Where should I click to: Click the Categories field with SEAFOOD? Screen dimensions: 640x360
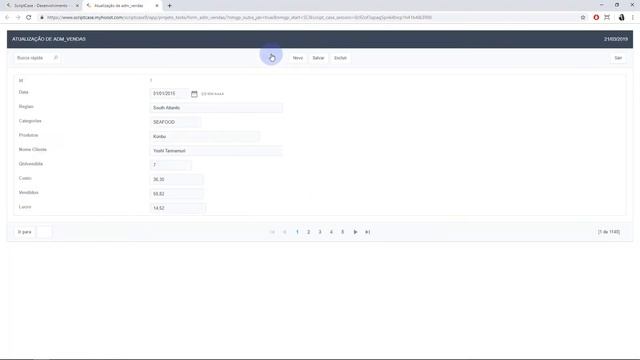coord(175,122)
